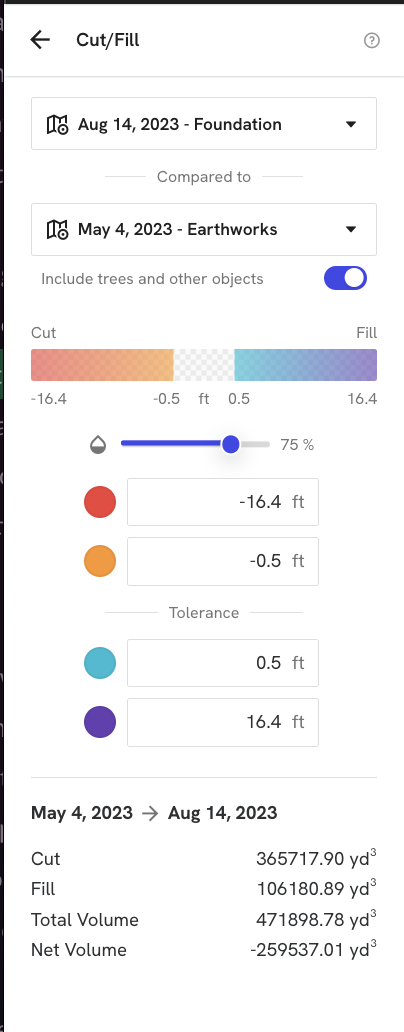This screenshot has width=404, height=1032.
Task: Click the -0.5 ft input field
Action: [223, 561]
